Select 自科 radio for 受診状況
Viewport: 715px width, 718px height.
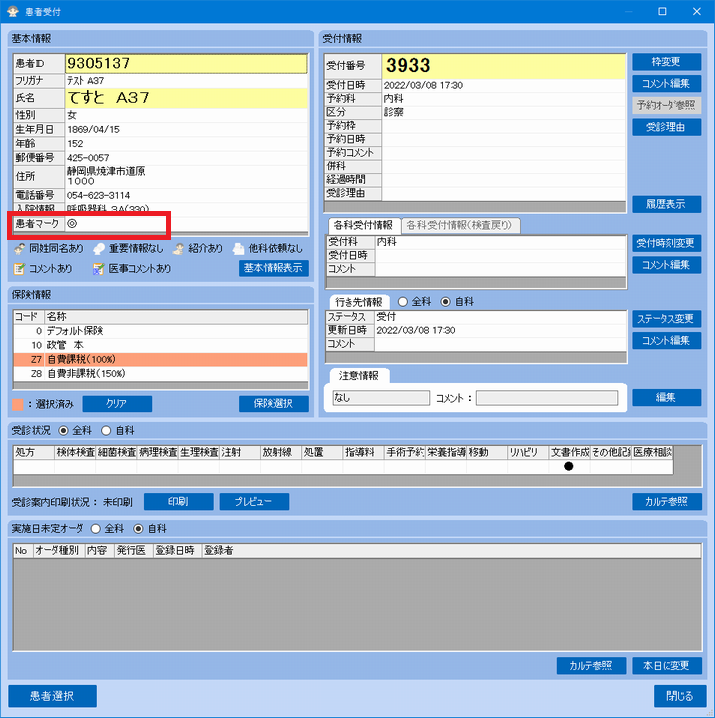(x=106, y=430)
